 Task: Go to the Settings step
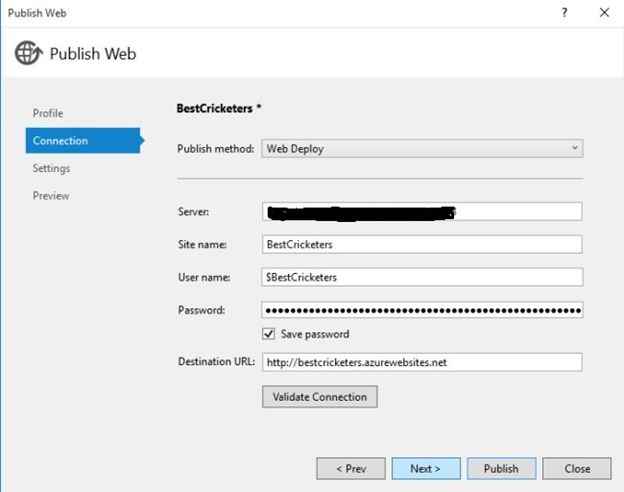pyautogui.click(x=51, y=168)
